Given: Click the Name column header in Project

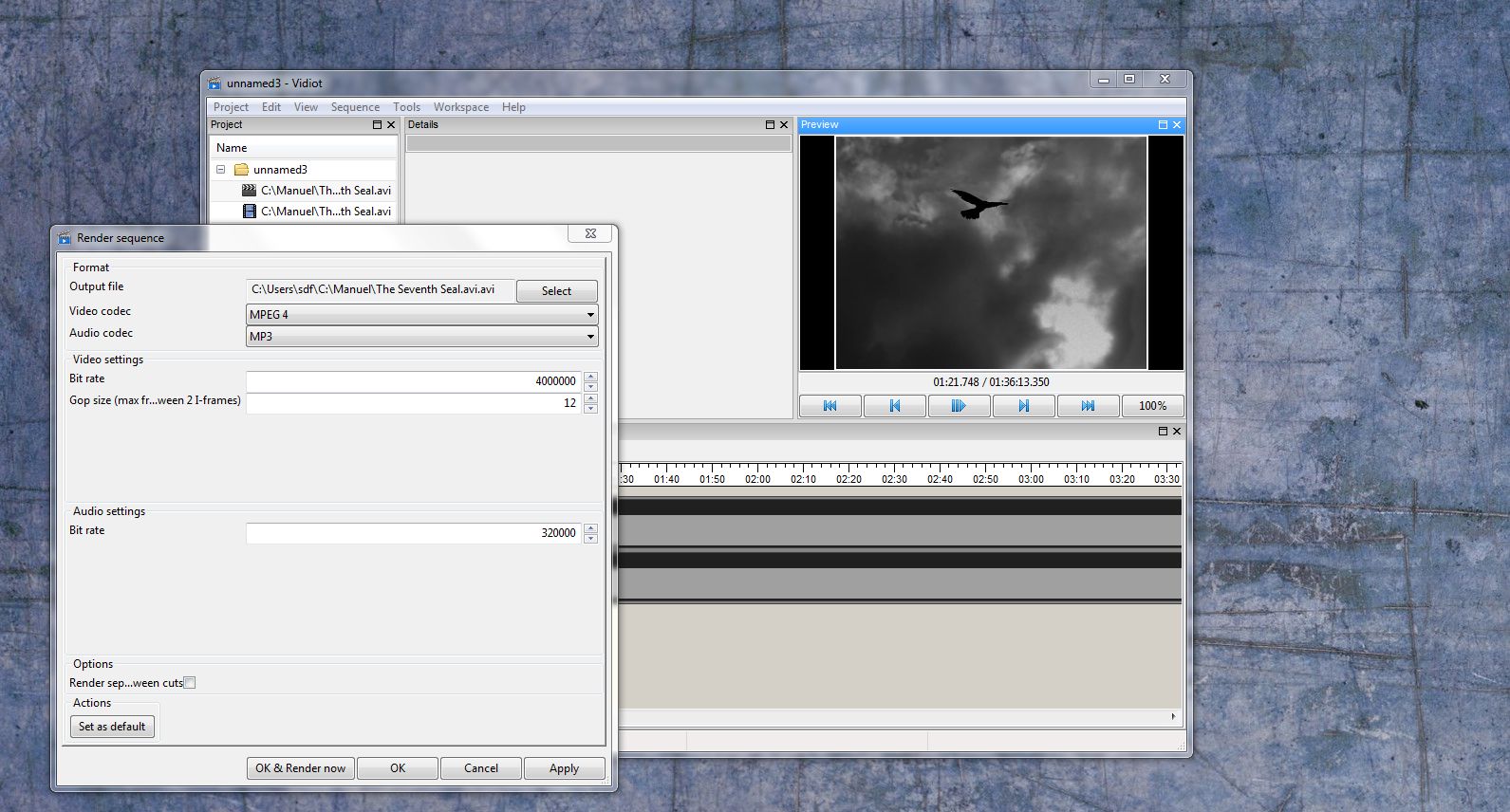Looking at the screenshot, I should (304, 148).
